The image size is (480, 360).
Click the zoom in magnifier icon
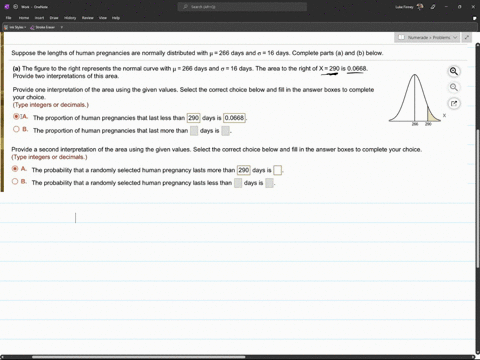tap(454, 71)
